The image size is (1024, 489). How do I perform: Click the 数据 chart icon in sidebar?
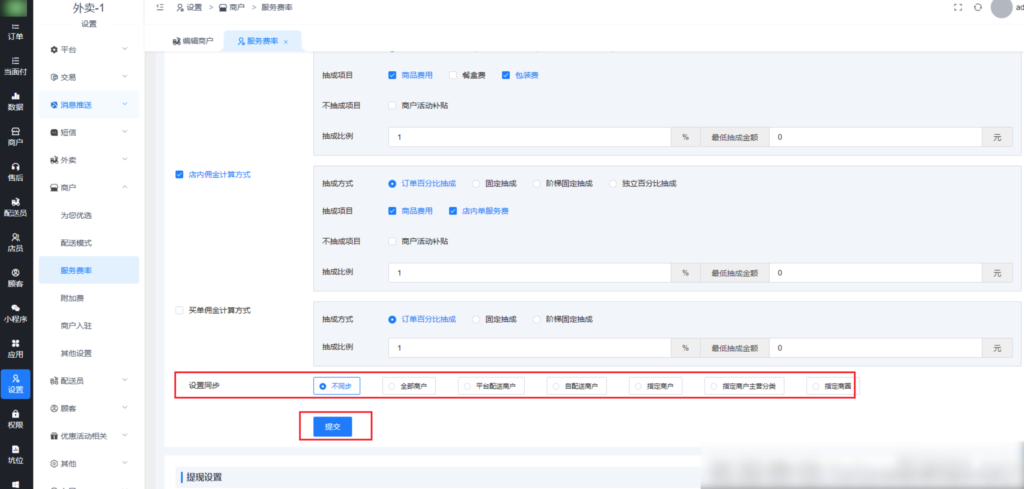(x=15, y=101)
